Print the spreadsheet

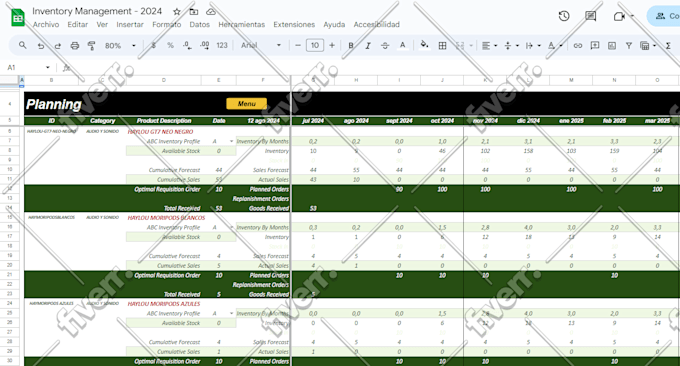pyautogui.click(x=75, y=46)
